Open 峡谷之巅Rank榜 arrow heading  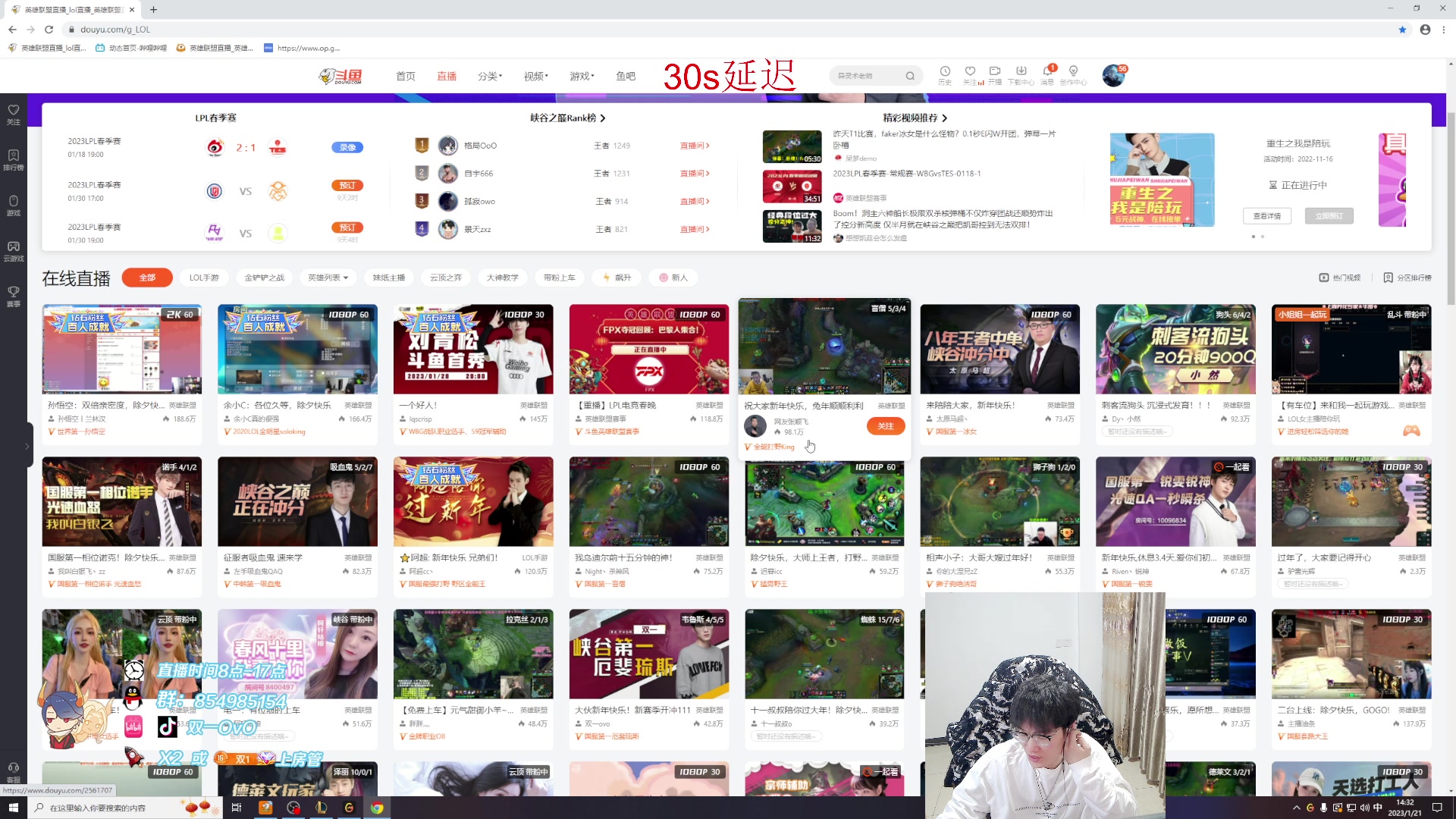(568, 118)
